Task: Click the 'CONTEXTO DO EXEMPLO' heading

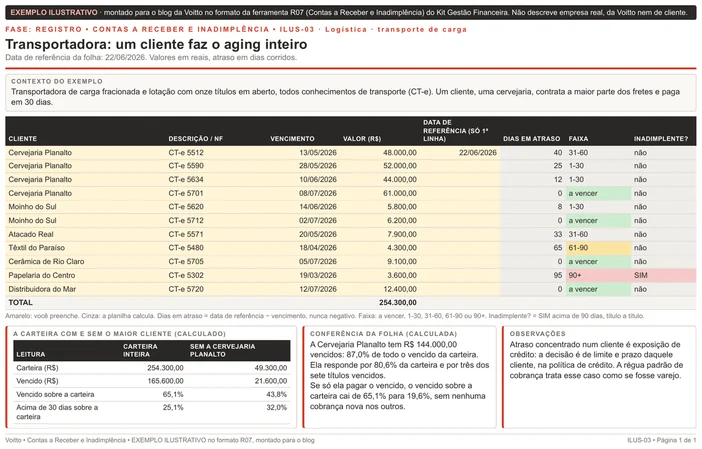Action: click(x=57, y=81)
